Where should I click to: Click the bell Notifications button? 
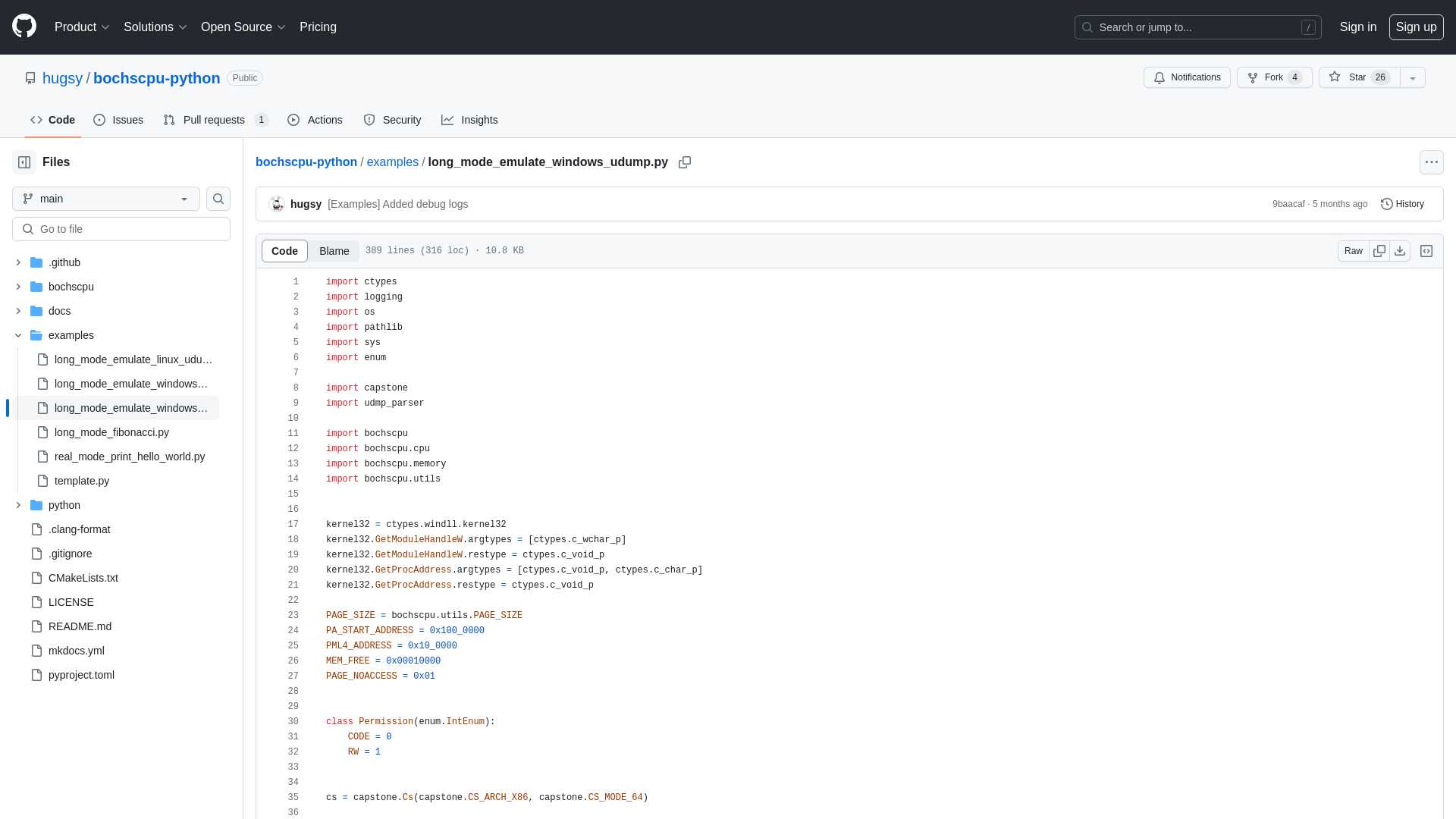pos(1187,77)
